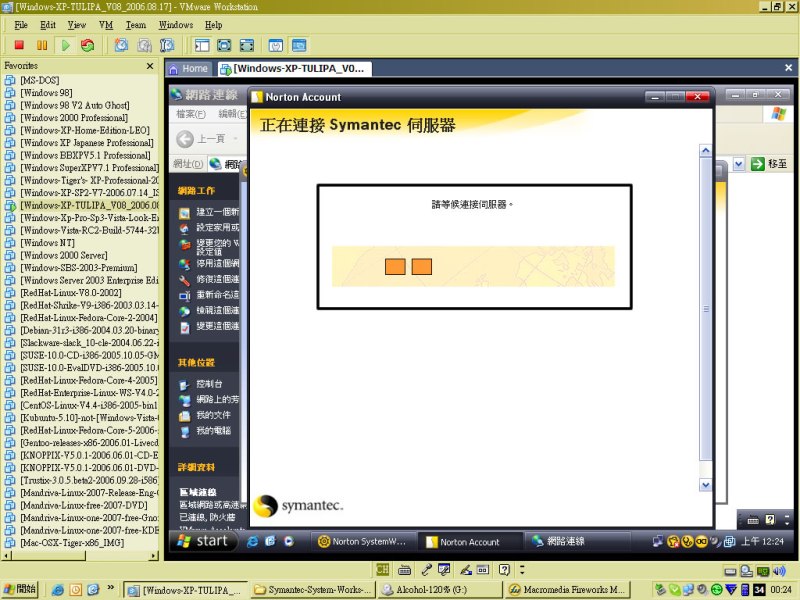Click the yellow Suspend toolbar icon
The image size is (800, 600).
42,45
